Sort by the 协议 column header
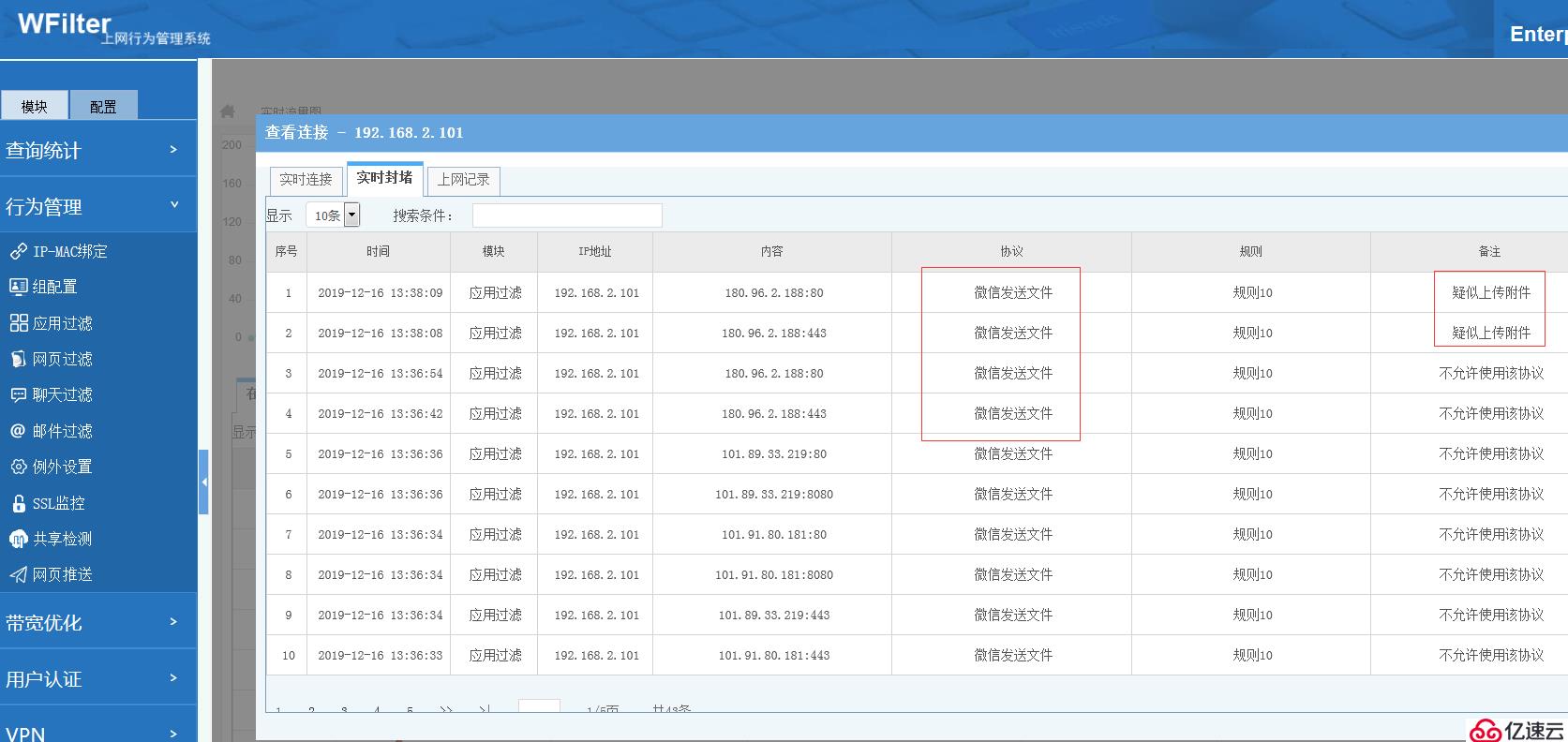Image resolution: width=1568 pixels, height=742 pixels. (1012, 251)
